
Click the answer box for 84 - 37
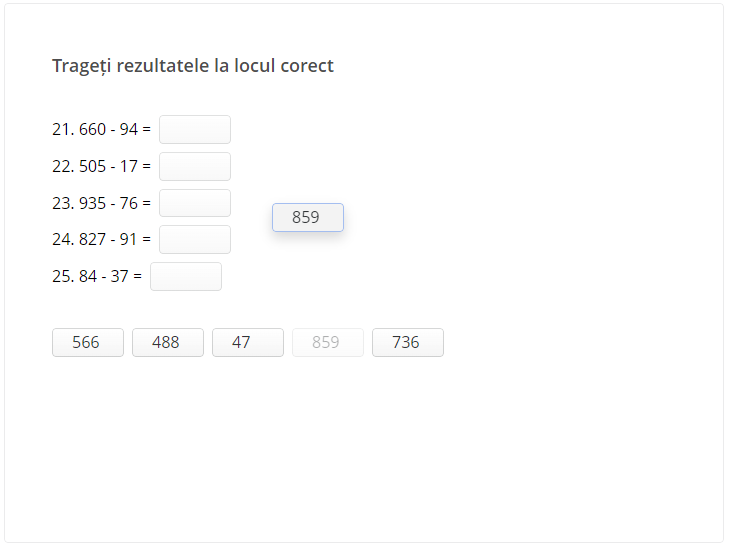point(186,277)
